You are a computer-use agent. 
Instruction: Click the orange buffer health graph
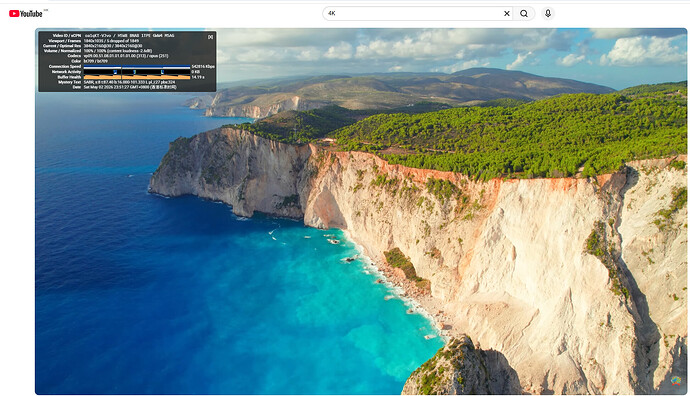(x=137, y=77)
